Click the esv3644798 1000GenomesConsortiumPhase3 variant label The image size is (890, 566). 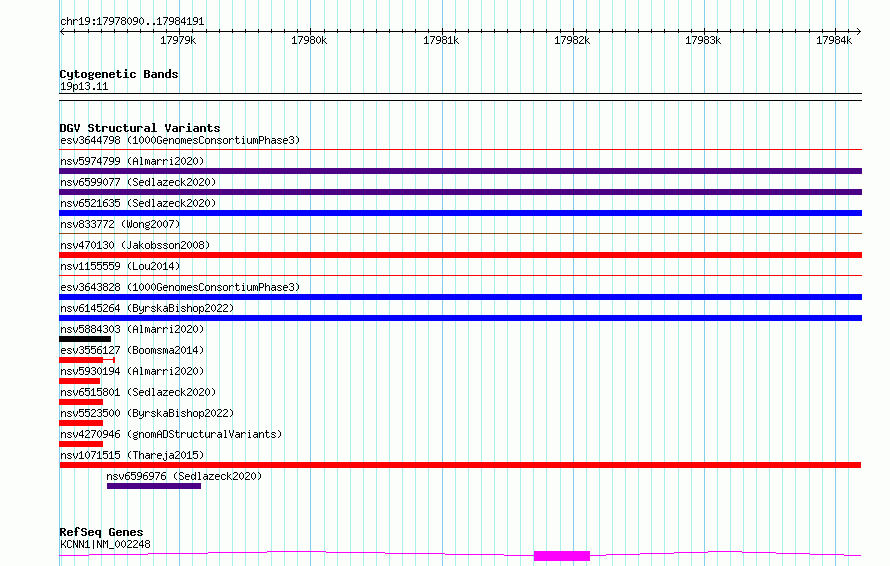[x=180, y=140]
